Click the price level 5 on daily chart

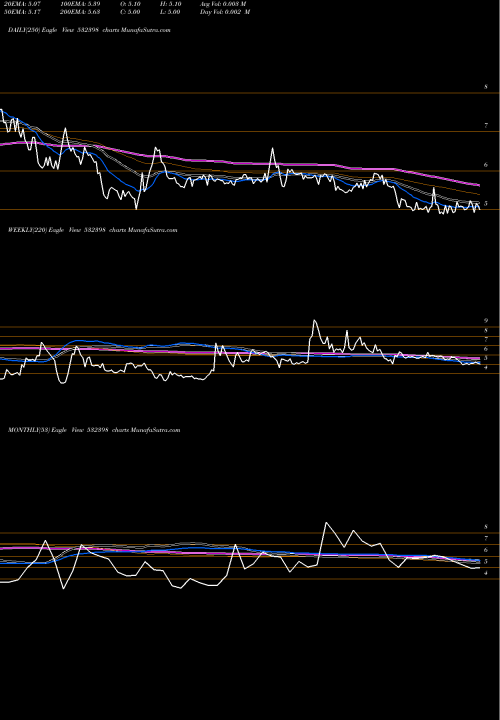pos(486,203)
